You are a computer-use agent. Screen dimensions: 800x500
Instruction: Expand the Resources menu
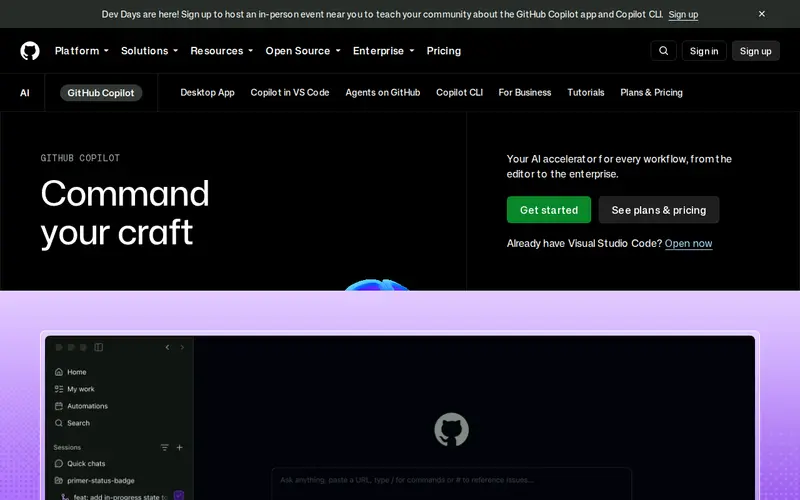222,51
